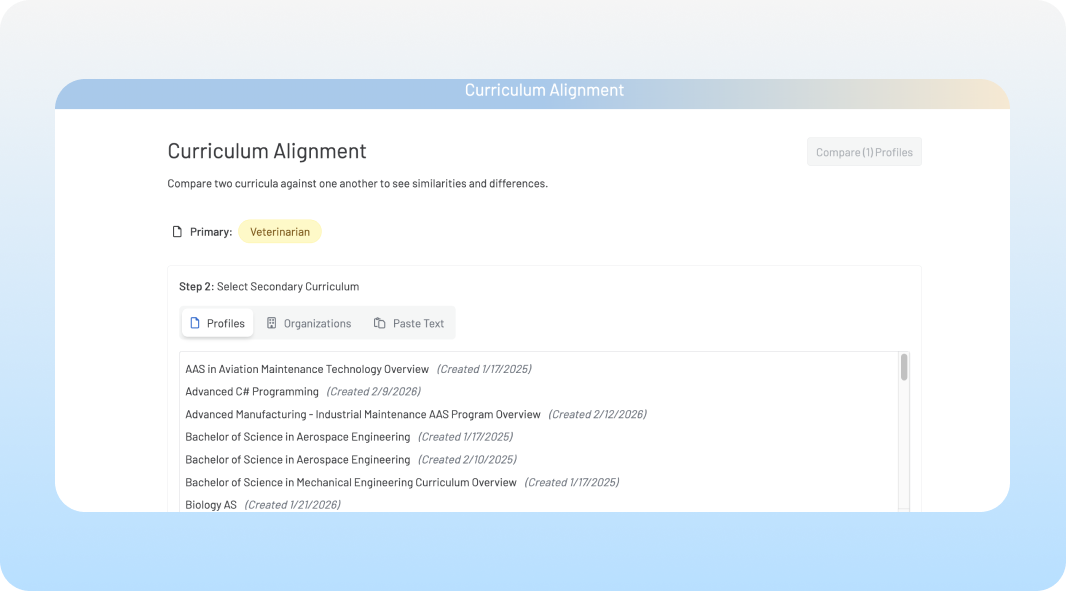Click the building icon for Organizations
The image size is (1066, 591).
[271, 323]
